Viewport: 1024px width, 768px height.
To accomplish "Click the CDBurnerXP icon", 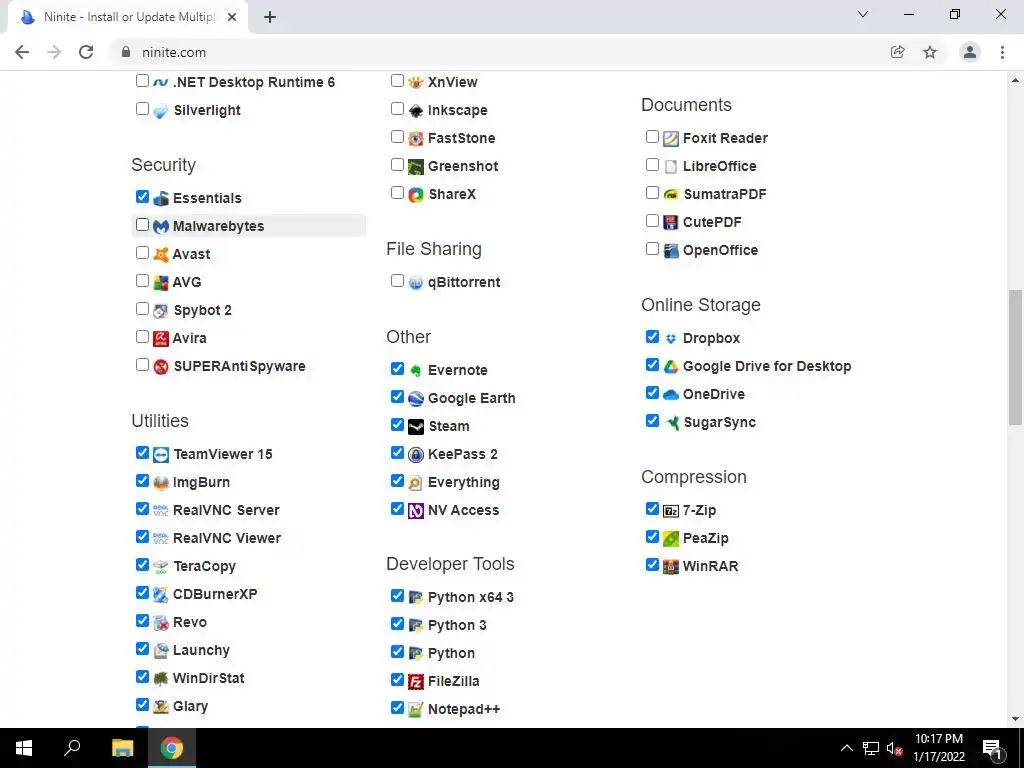I will [161, 595].
